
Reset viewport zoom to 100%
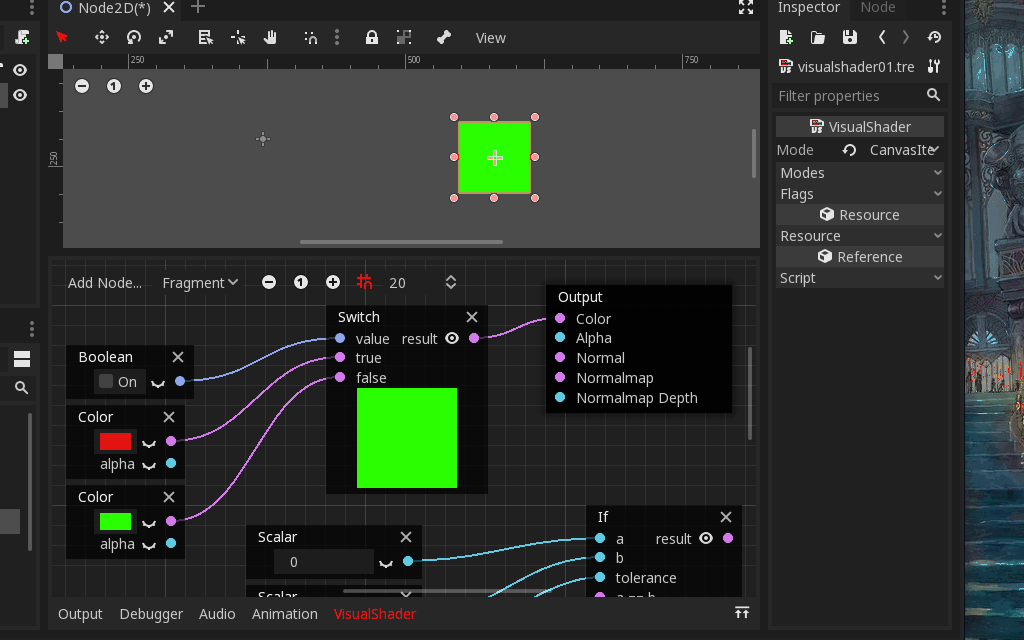coord(114,86)
